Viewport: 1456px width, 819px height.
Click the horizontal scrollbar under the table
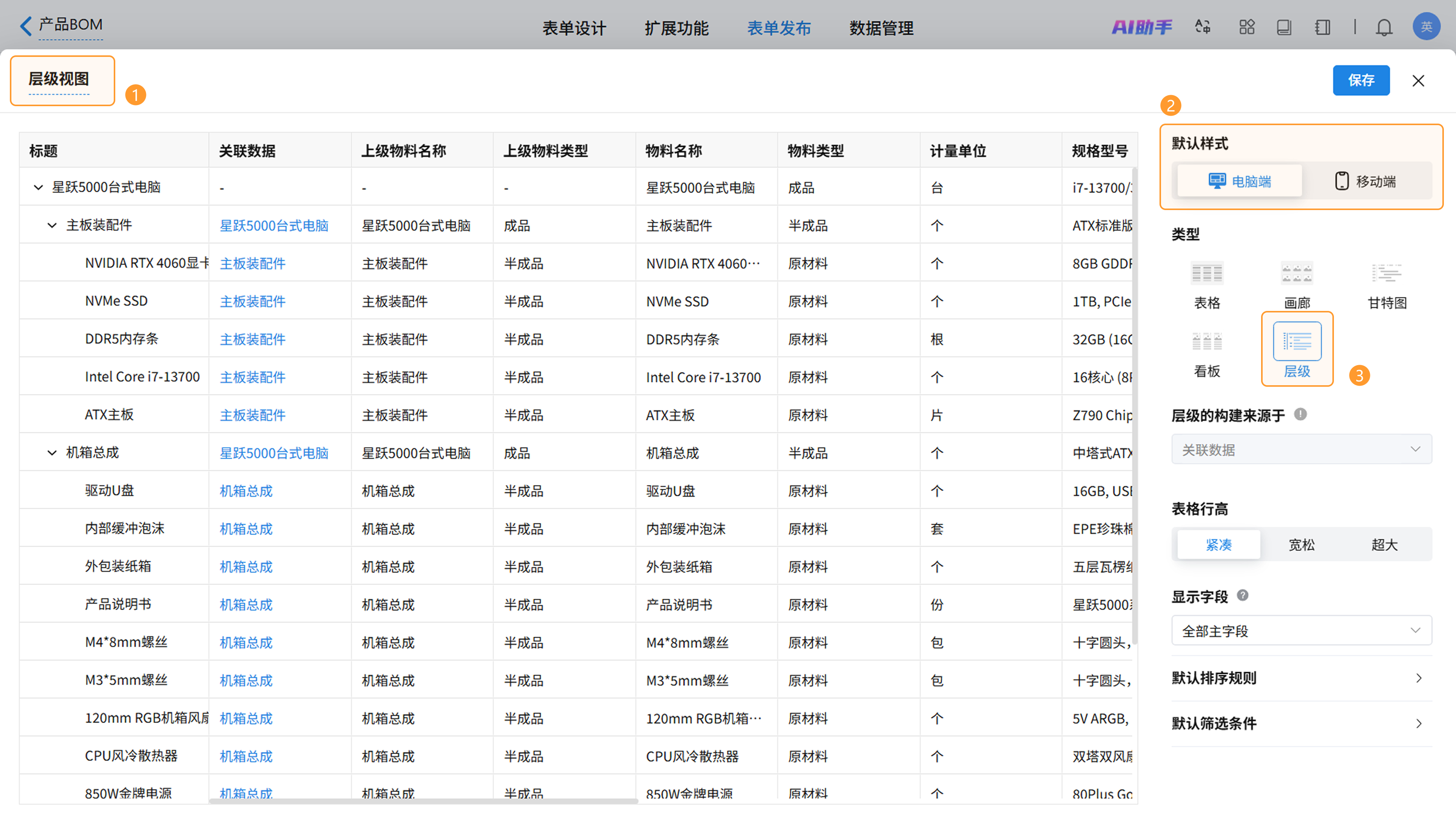click(x=424, y=800)
